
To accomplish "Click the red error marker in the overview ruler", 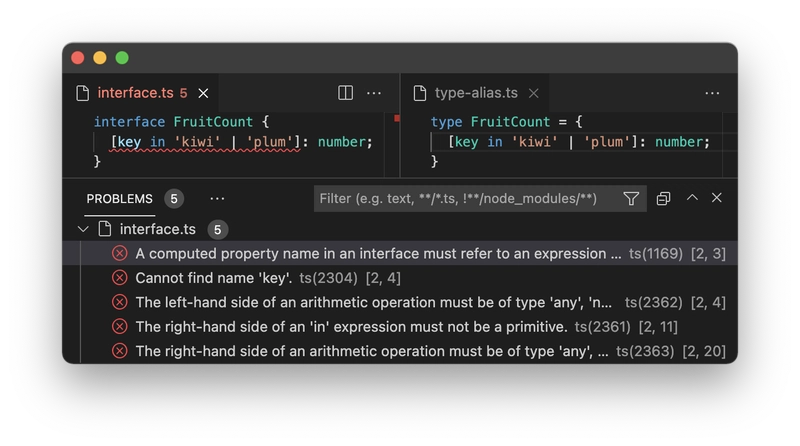I will point(396,118).
